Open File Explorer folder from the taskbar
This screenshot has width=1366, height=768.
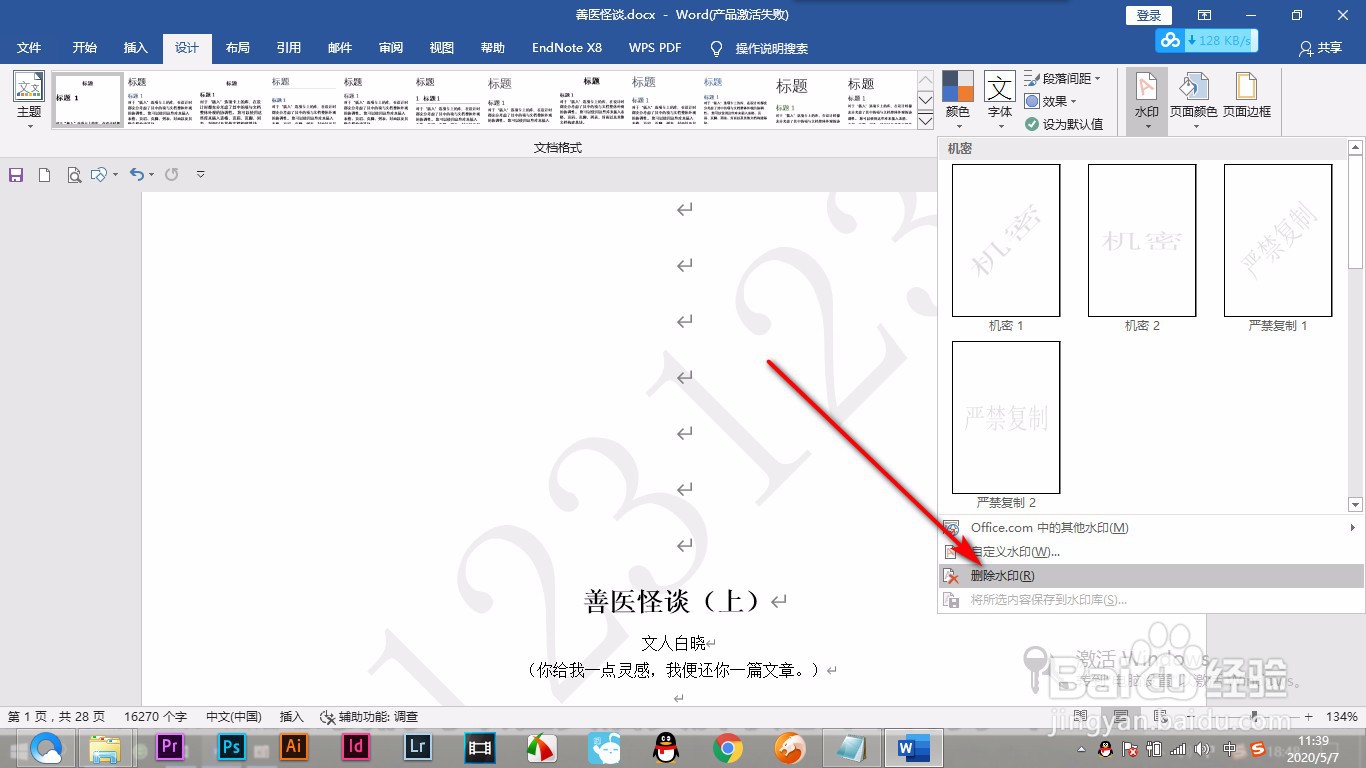tap(106, 748)
